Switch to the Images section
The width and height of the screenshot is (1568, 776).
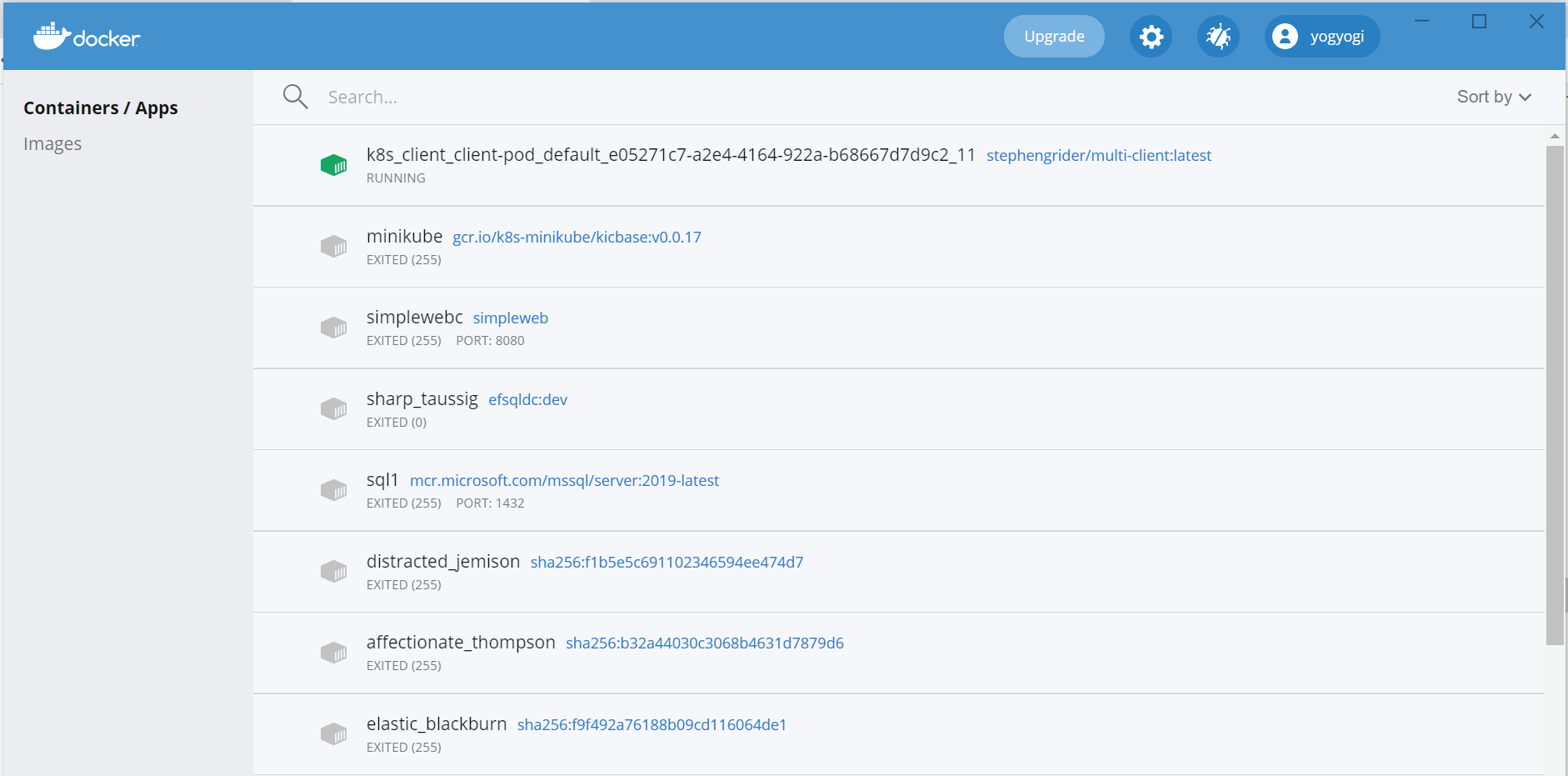pyautogui.click(x=52, y=144)
